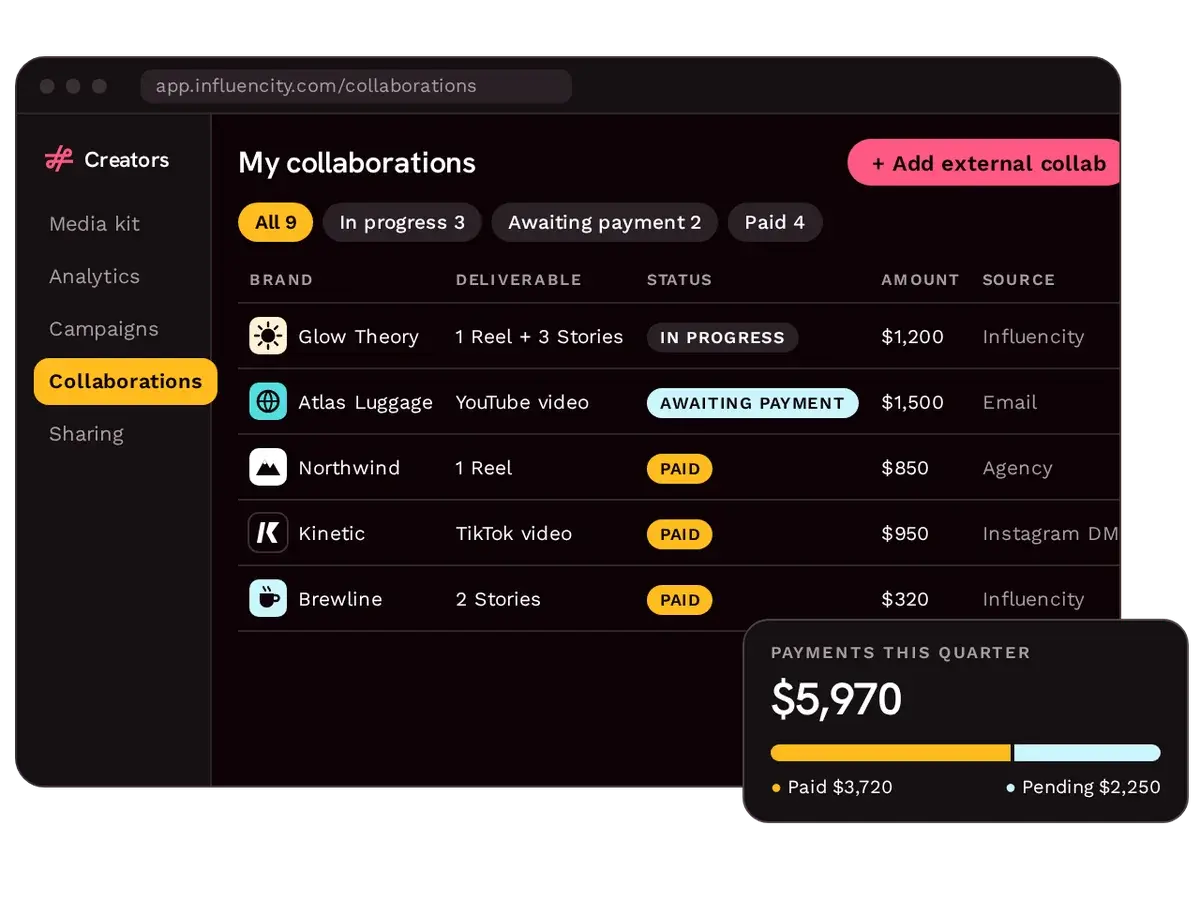The image size is (1200, 900).
Task: Click the $850 amount
Action: point(905,468)
